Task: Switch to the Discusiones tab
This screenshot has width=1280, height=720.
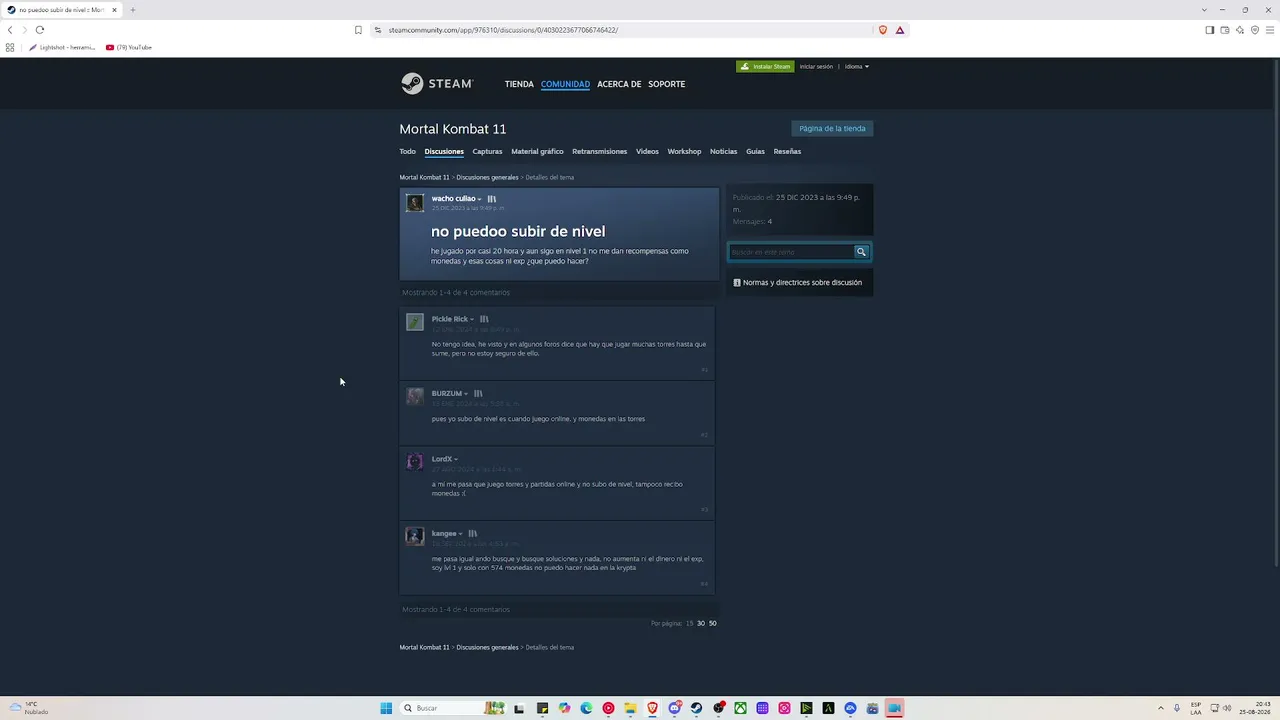Action: tap(444, 152)
